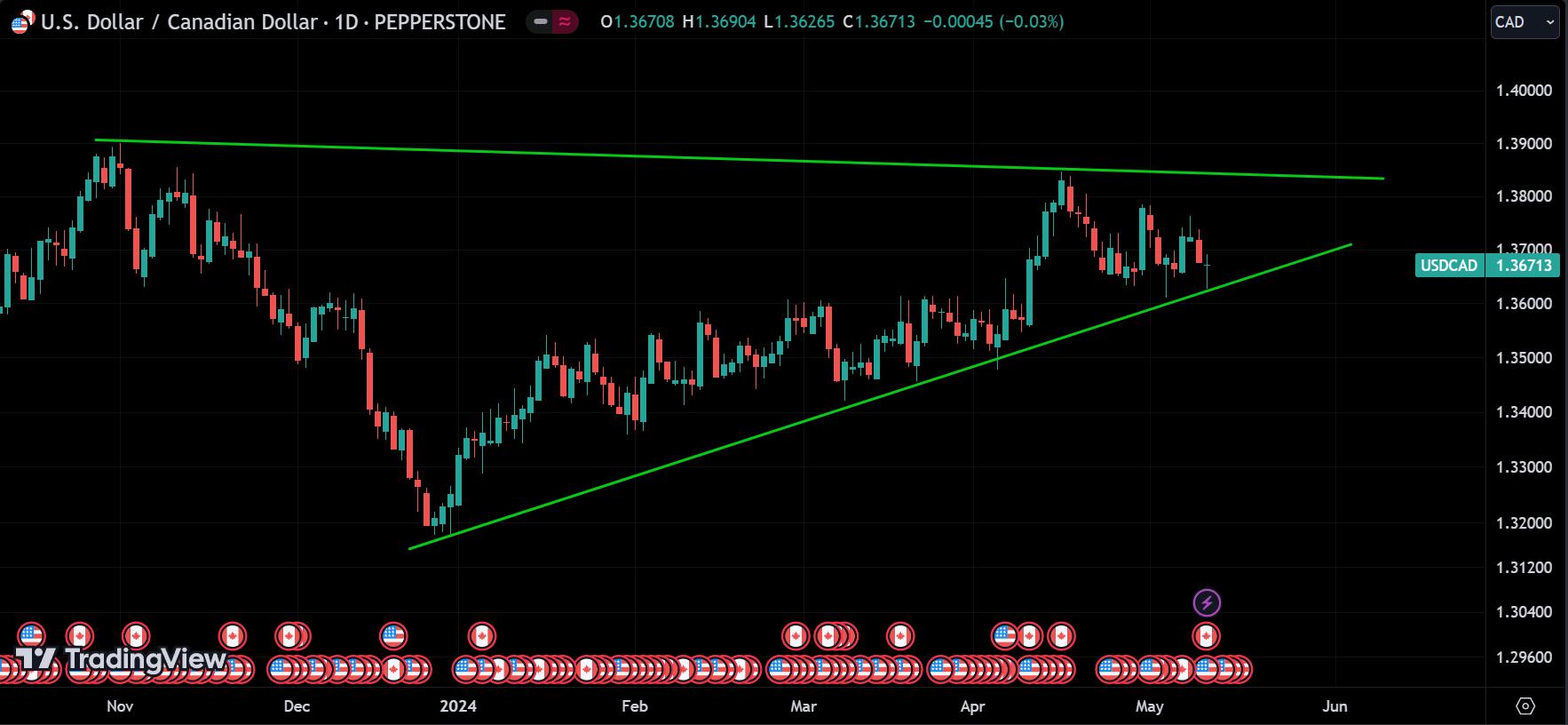Click the open value O1.36708
The height and width of the screenshot is (725, 1568).
pyautogui.click(x=637, y=21)
